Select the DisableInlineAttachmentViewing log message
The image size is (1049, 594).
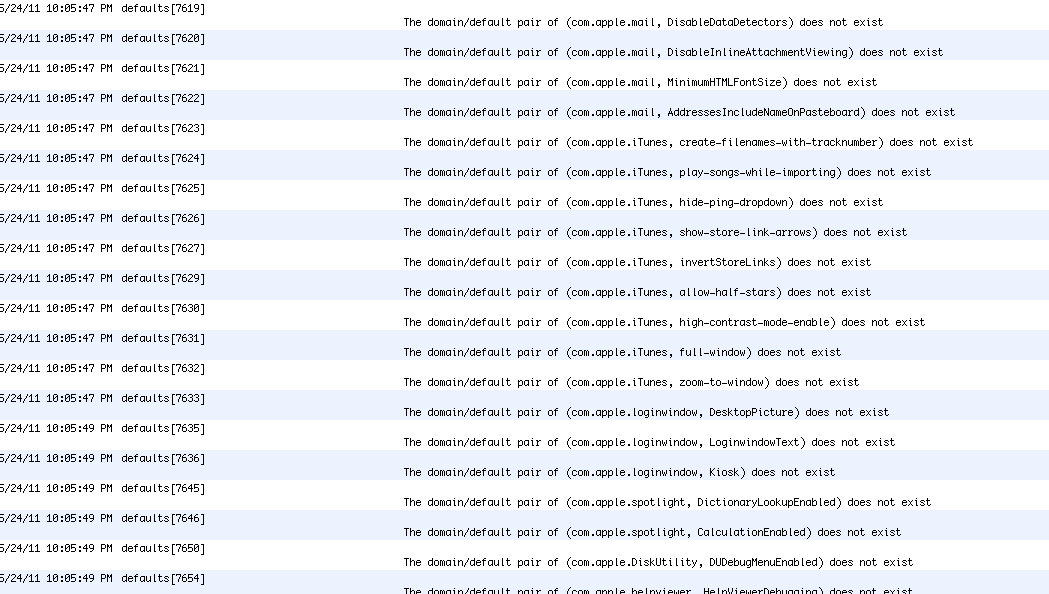pyautogui.click(x=673, y=52)
